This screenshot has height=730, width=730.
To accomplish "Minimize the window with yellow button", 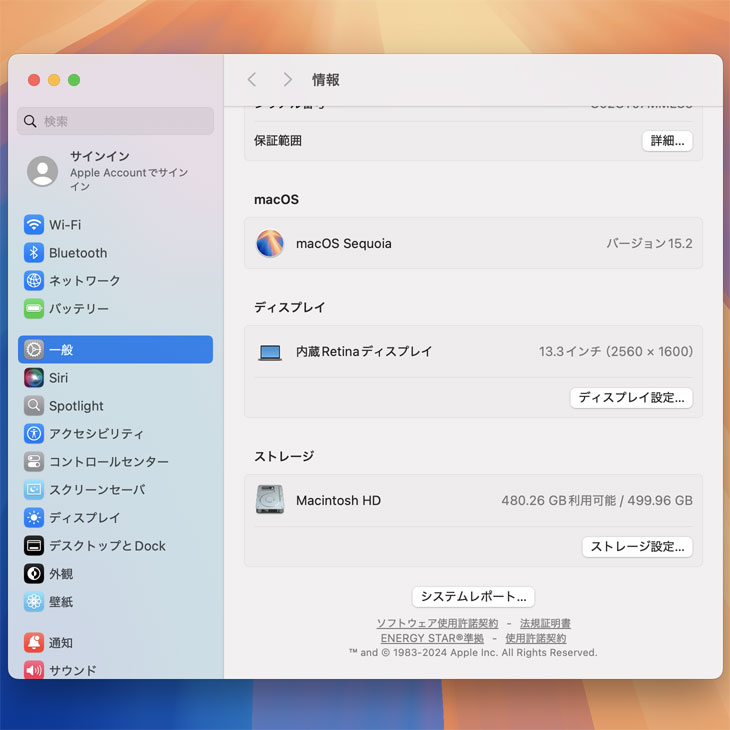I will [54, 80].
